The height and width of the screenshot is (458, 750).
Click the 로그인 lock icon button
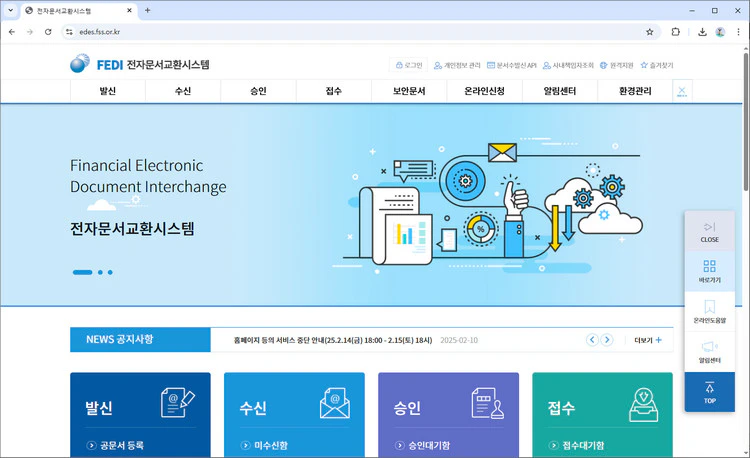(409, 65)
